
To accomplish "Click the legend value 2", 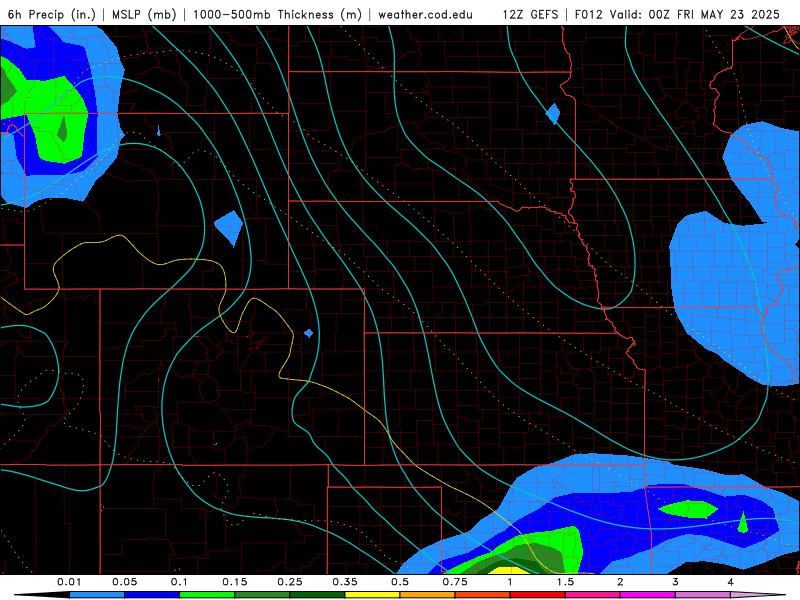I will [x=620, y=582].
